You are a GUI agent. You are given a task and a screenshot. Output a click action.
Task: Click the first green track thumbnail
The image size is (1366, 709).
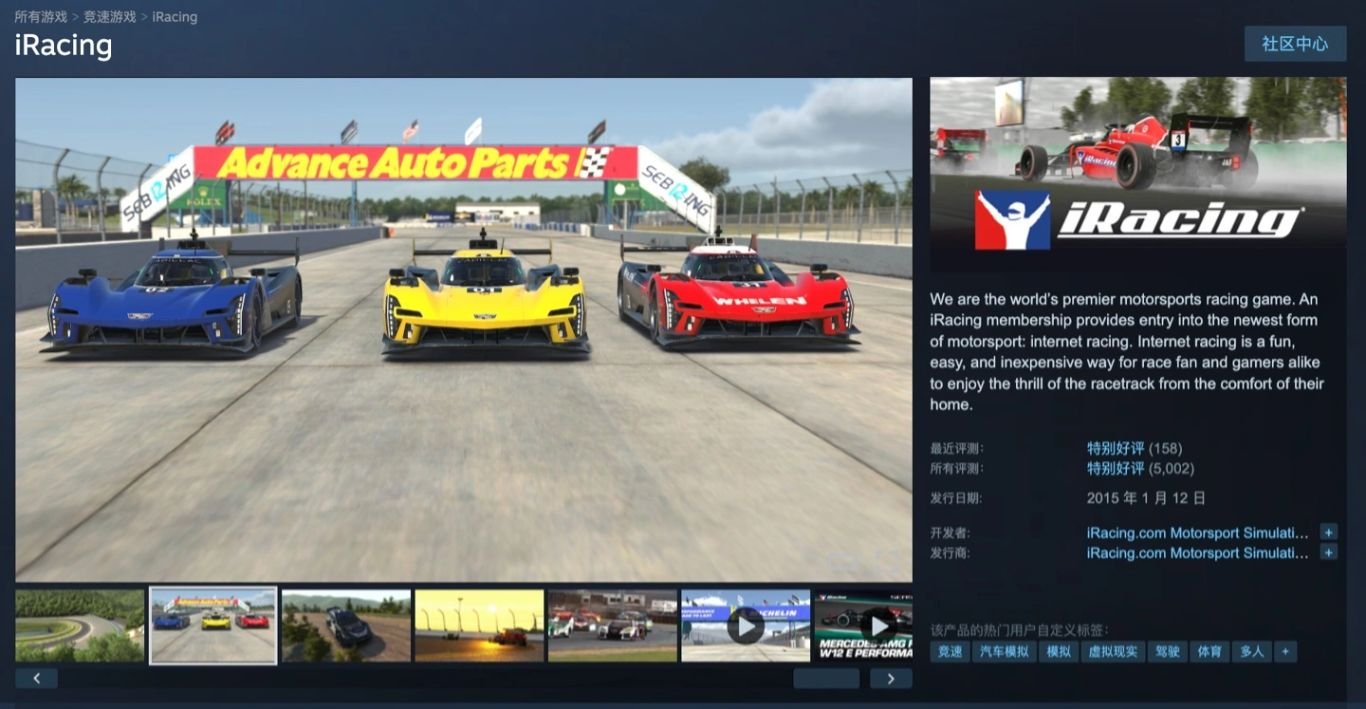pyautogui.click(x=80, y=625)
